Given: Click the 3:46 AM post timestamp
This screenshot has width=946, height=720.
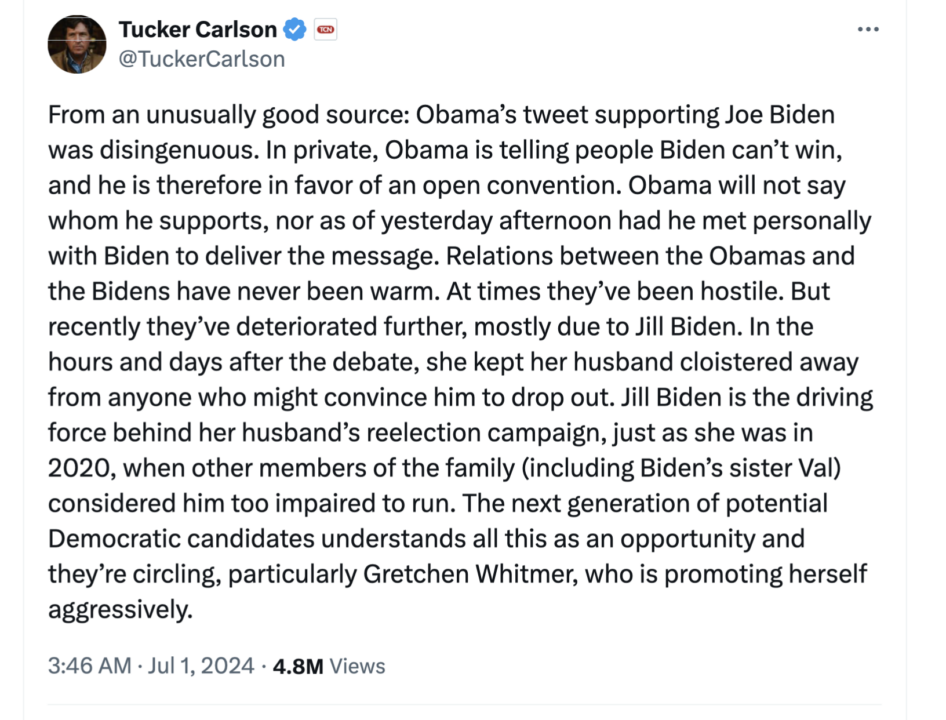Looking at the screenshot, I should 88,665.
